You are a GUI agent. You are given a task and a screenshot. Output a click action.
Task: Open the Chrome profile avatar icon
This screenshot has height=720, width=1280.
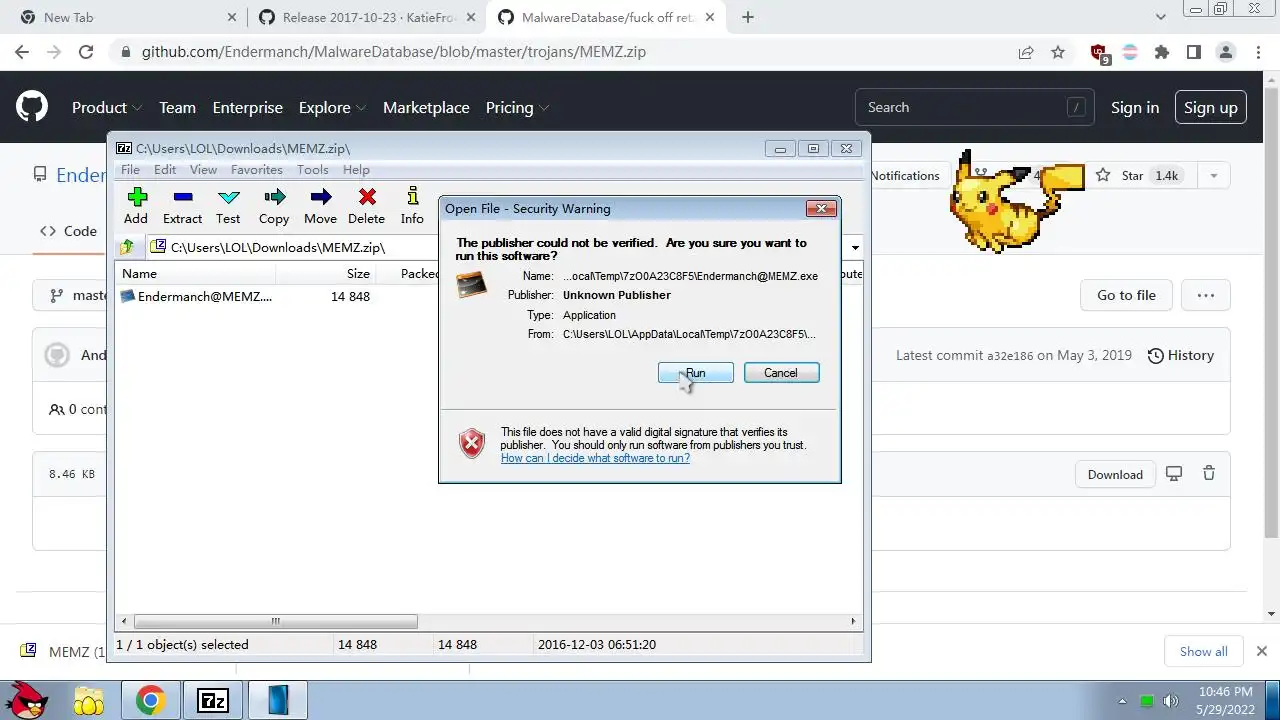click(1226, 52)
